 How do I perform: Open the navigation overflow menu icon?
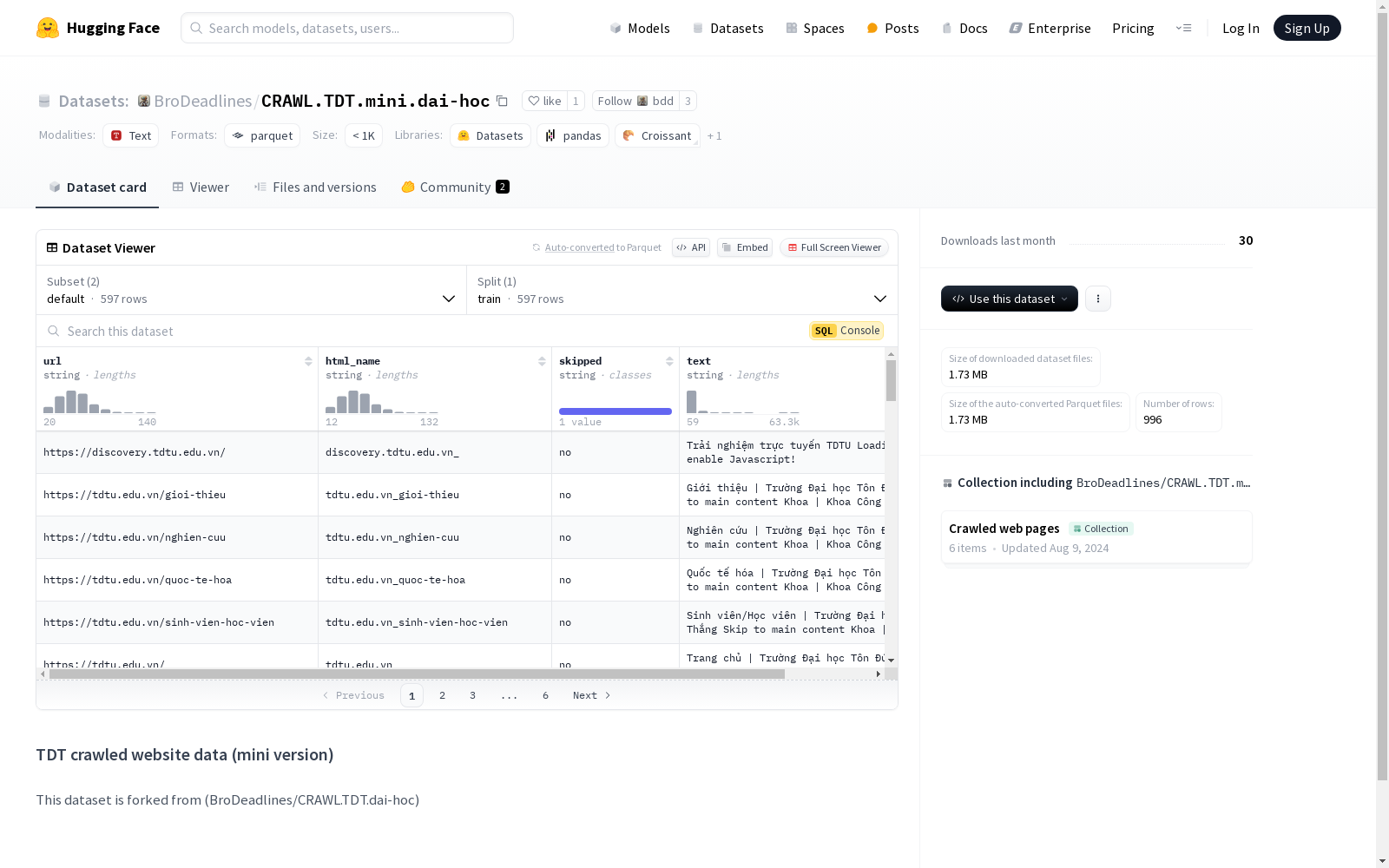[x=1183, y=28]
